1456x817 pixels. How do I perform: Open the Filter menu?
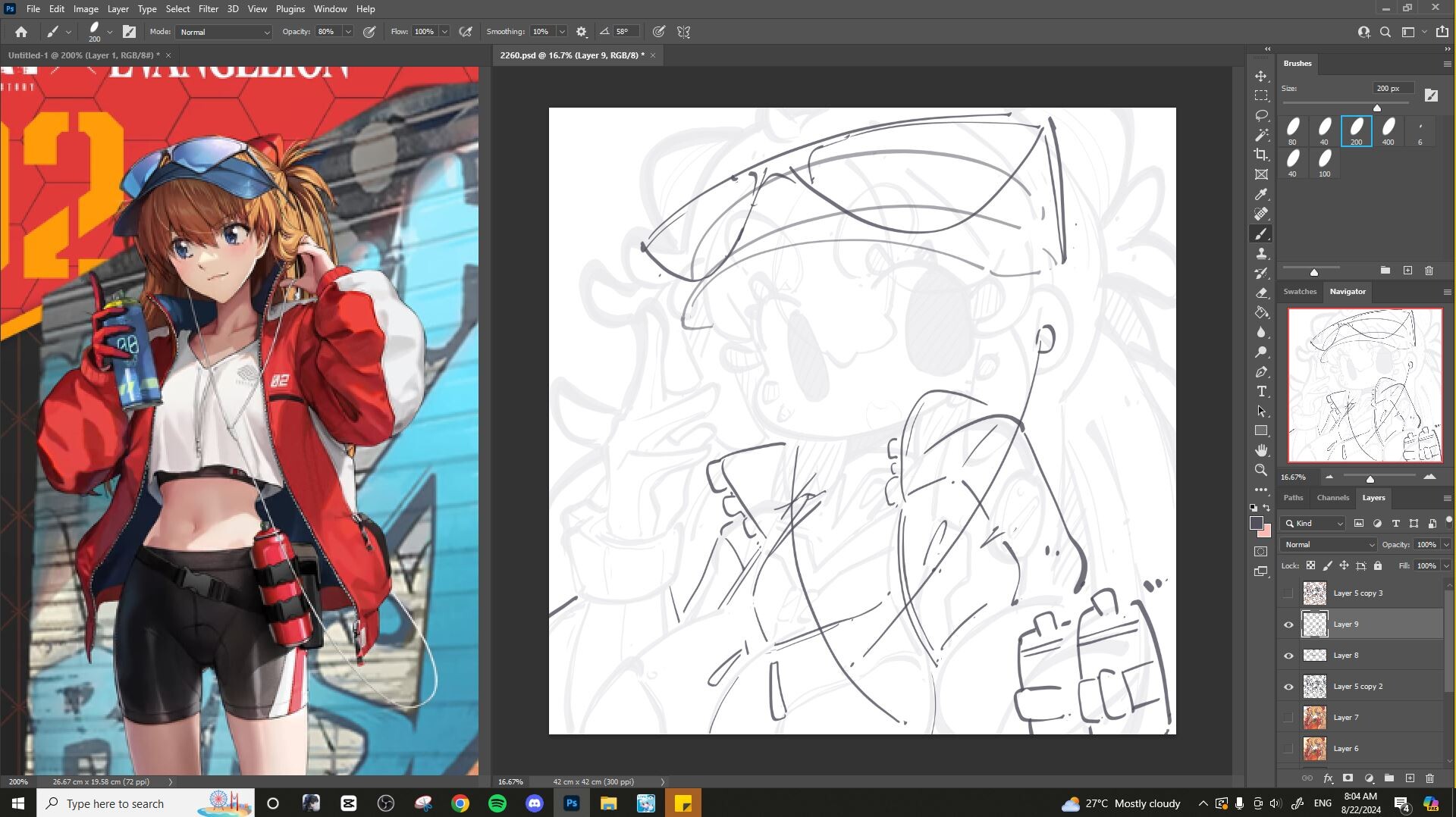209,9
